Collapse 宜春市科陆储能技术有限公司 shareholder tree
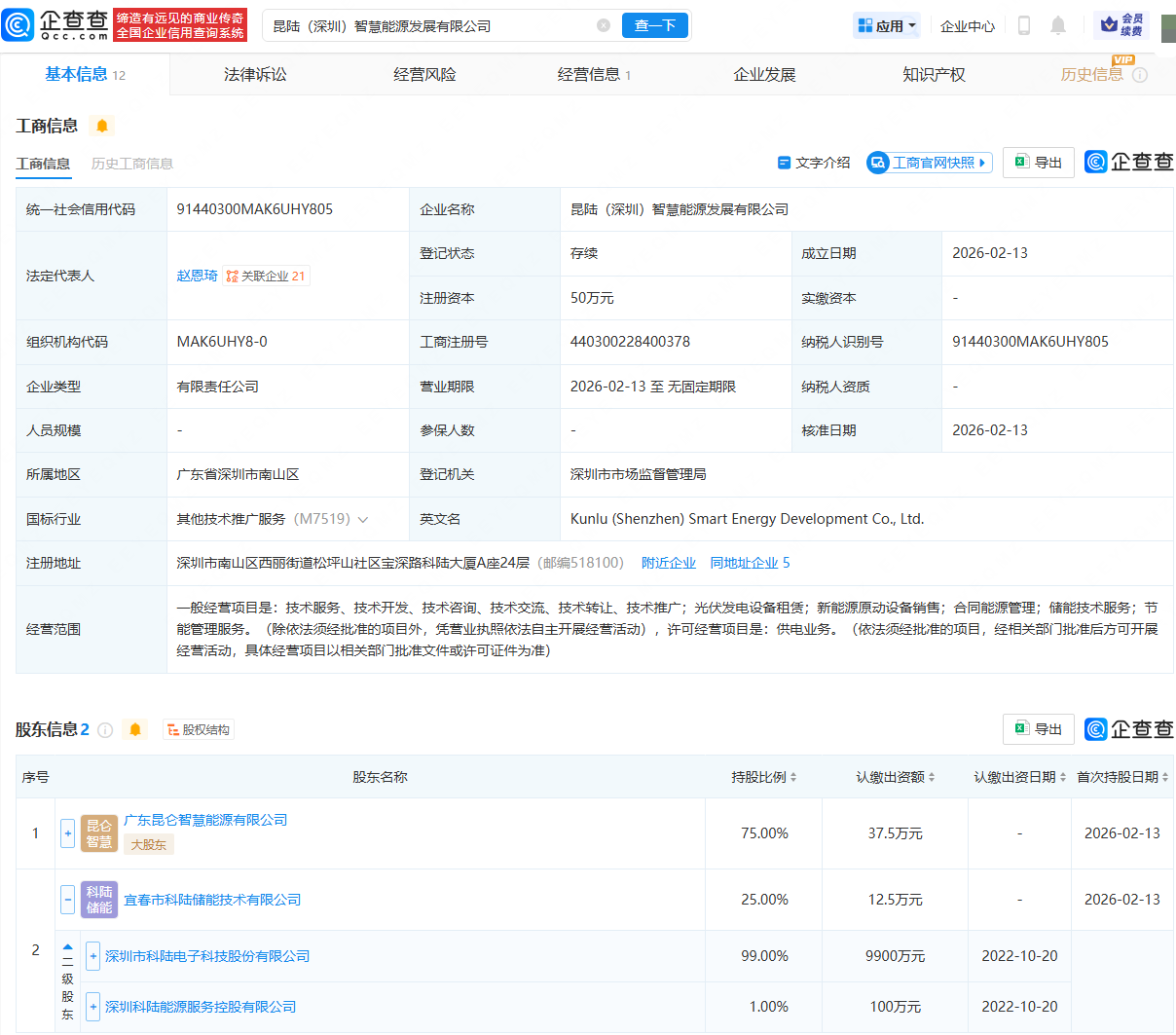The height and width of the screenshot is (1035, 1176). click(x=67, y=899)
